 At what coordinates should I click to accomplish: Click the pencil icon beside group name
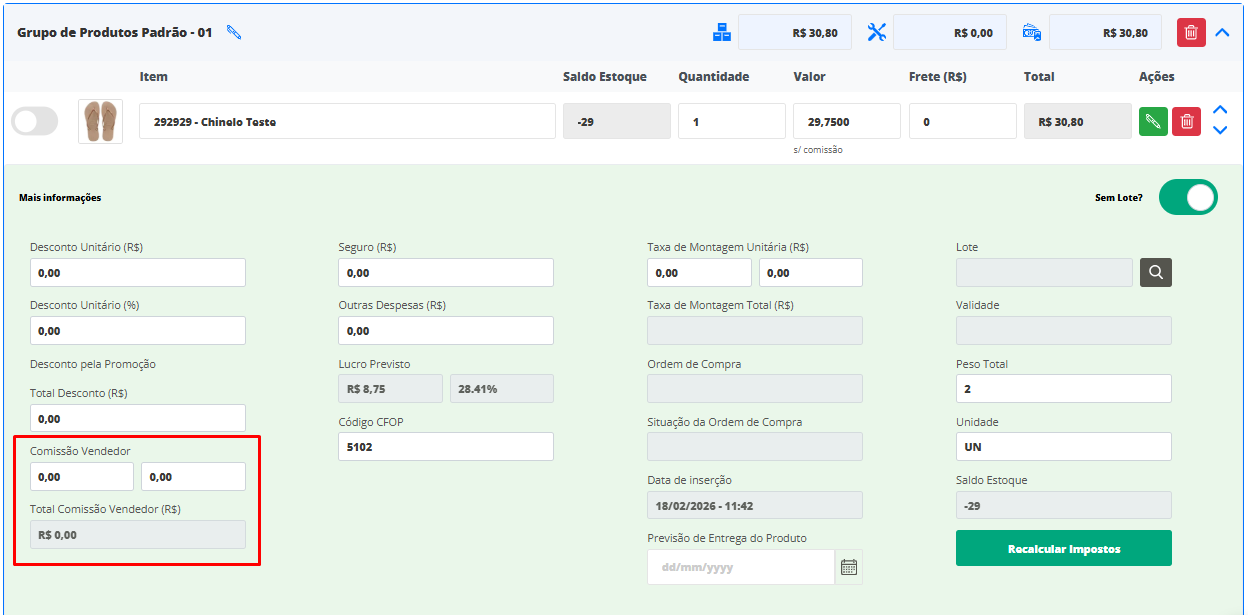[234, 32]
